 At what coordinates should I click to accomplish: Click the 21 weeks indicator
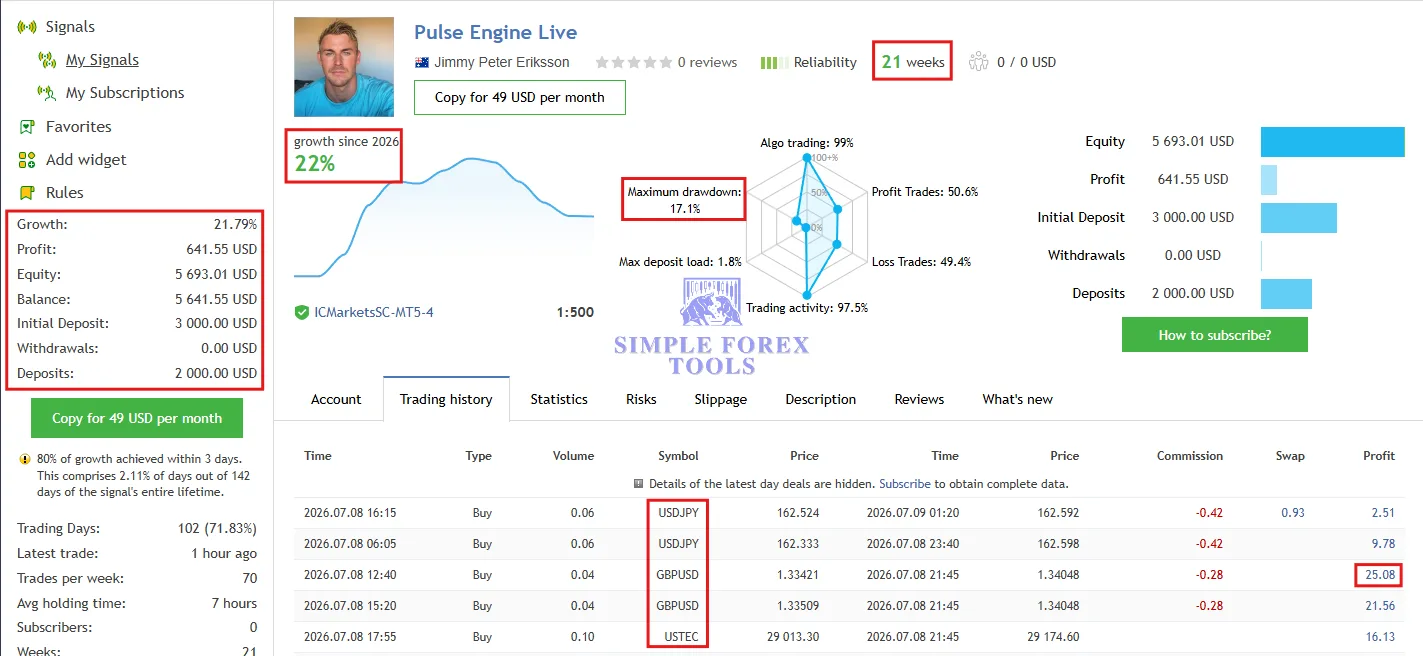[x=913, y=62]
